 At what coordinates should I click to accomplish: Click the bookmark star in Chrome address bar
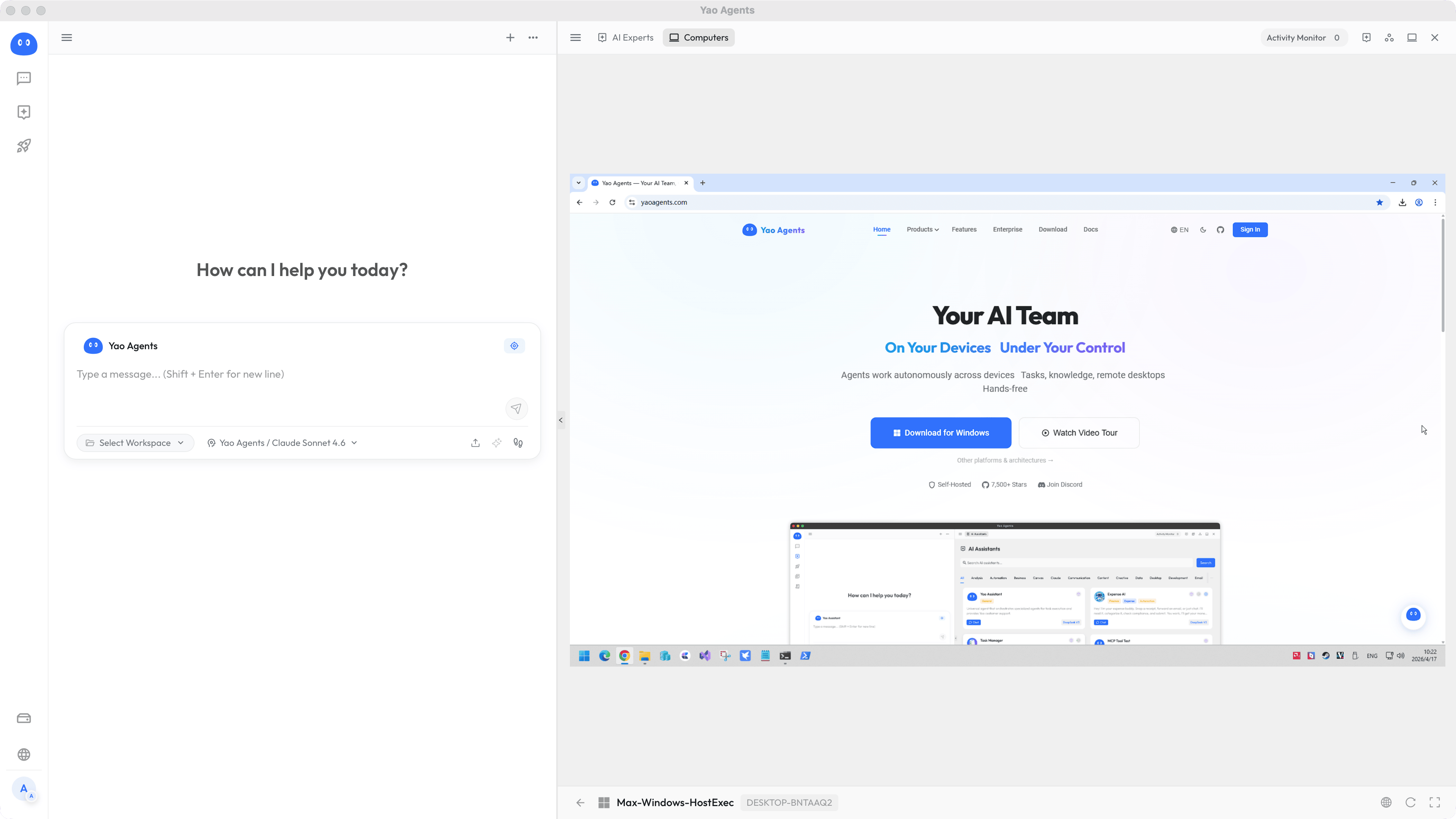click(1380, 202)
